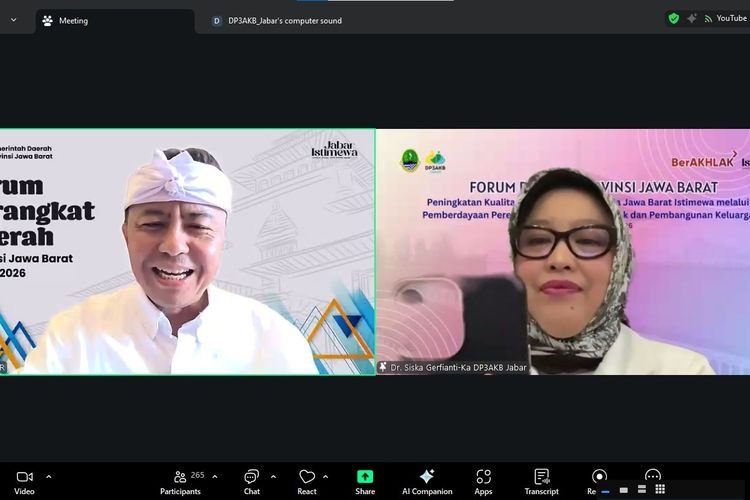Click the pin icon beside Dr. Siska's name

(x=383, y=367)
